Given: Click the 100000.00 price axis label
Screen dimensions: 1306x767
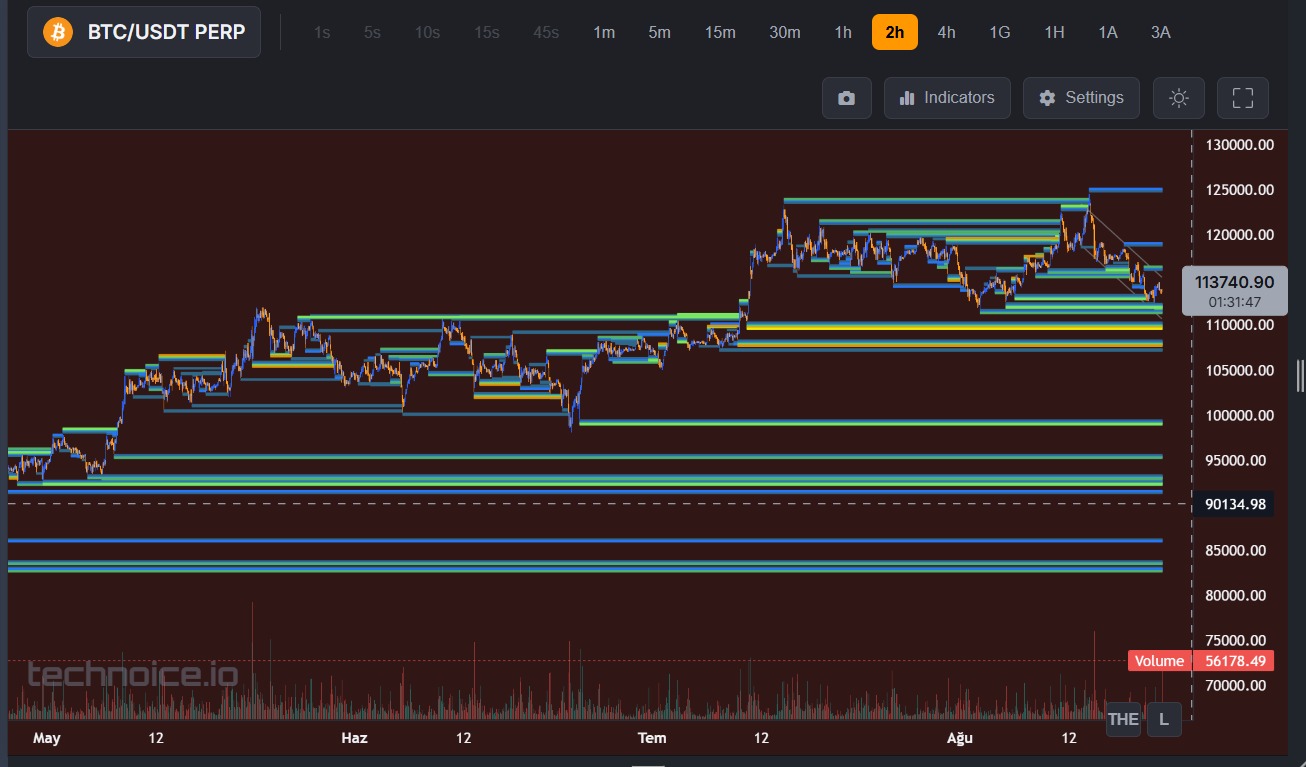Looking at the screenshot, I should [1240, 415].
